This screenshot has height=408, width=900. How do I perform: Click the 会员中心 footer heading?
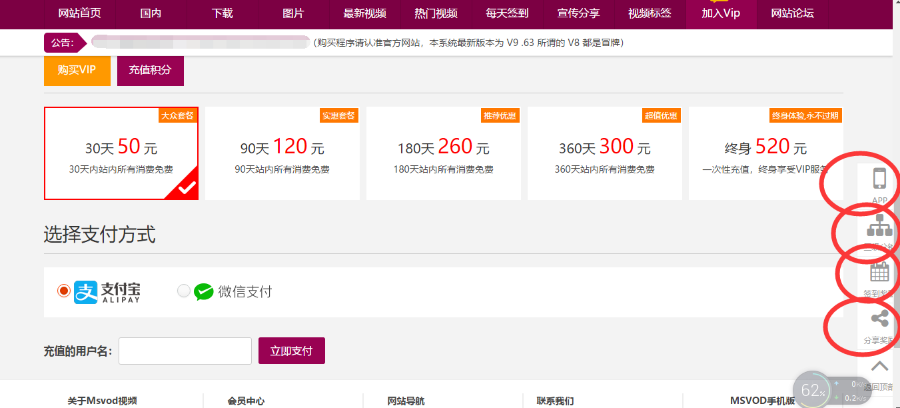[246, 401]
